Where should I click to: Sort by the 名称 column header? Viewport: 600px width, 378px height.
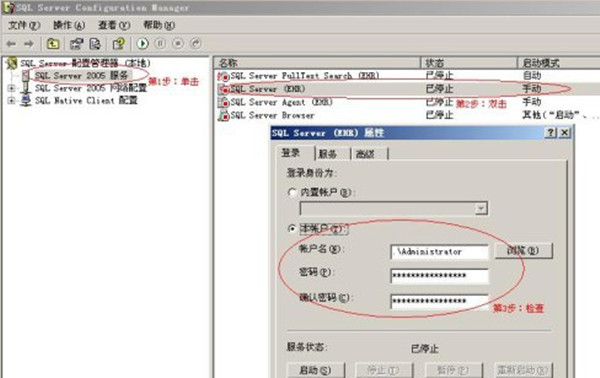tap(317, 63)
